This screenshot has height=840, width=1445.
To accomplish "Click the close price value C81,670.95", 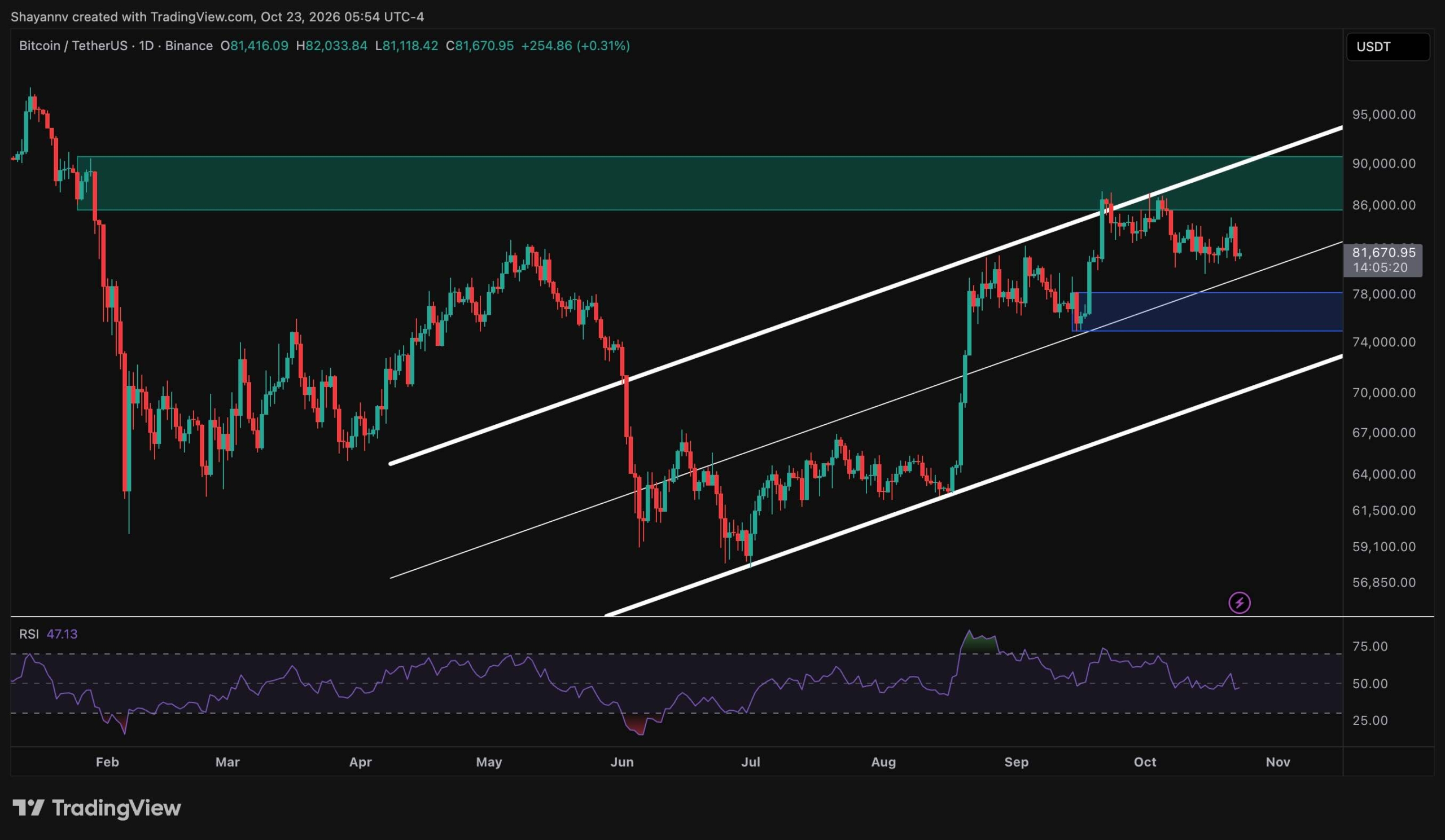I will (x=480, y=46).
